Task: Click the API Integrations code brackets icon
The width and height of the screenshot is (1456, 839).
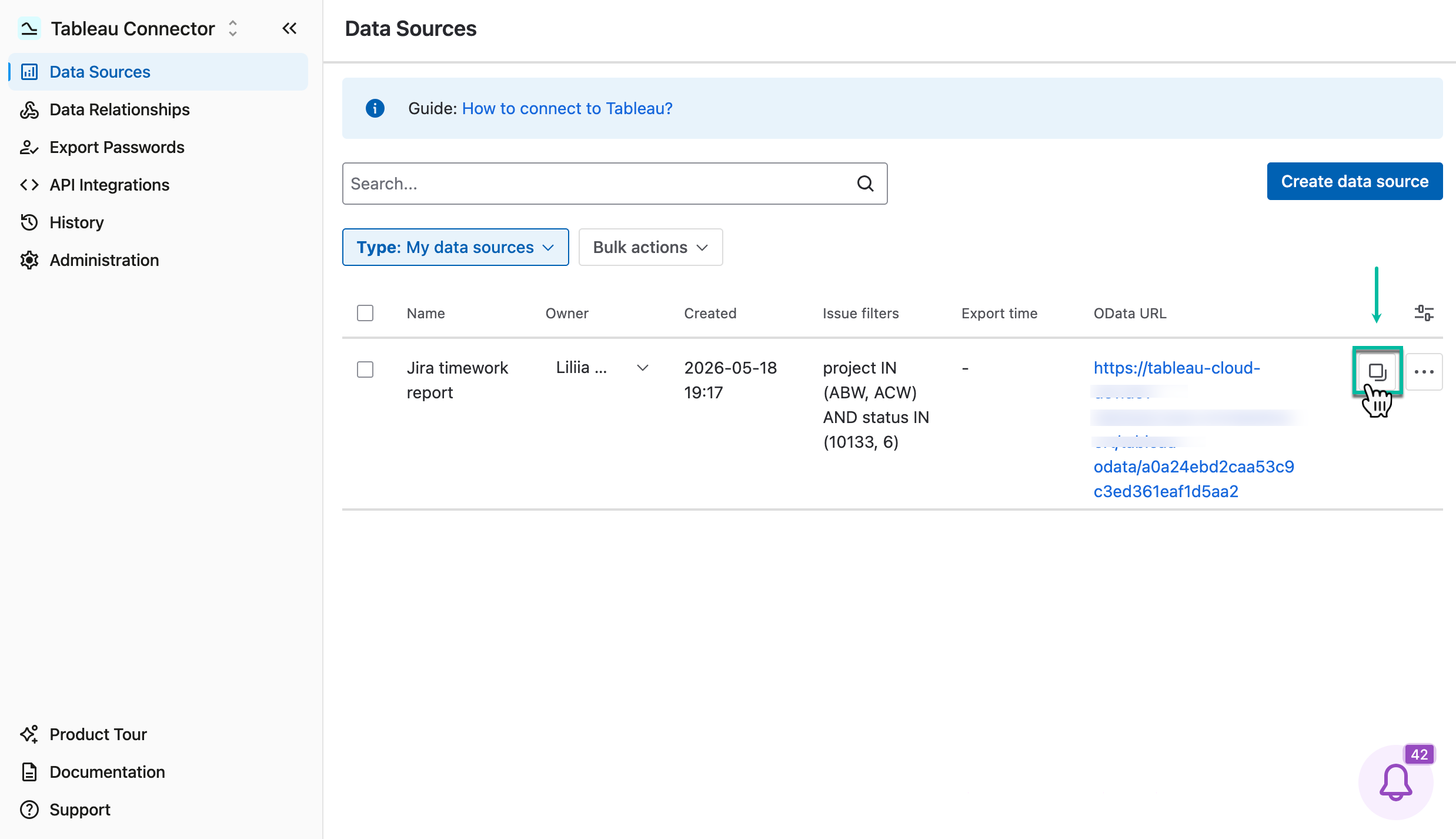Action: tap(29, 185)
